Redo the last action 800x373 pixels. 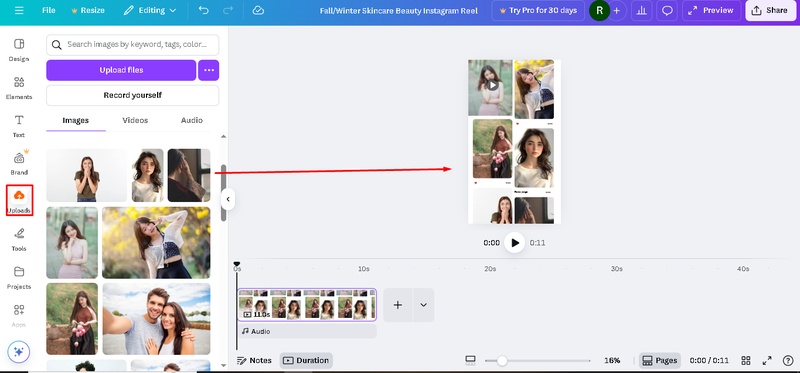228,10
